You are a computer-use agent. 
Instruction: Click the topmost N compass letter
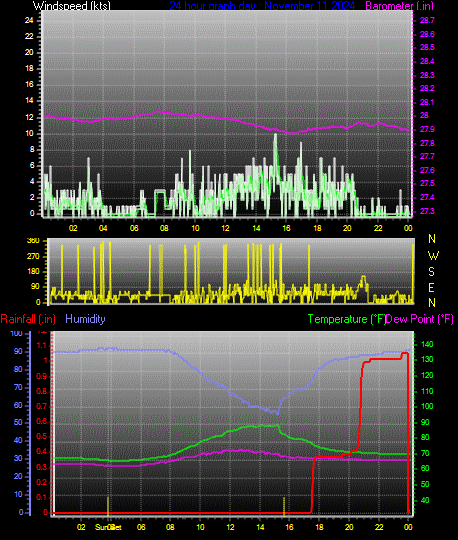coord(432,239)
